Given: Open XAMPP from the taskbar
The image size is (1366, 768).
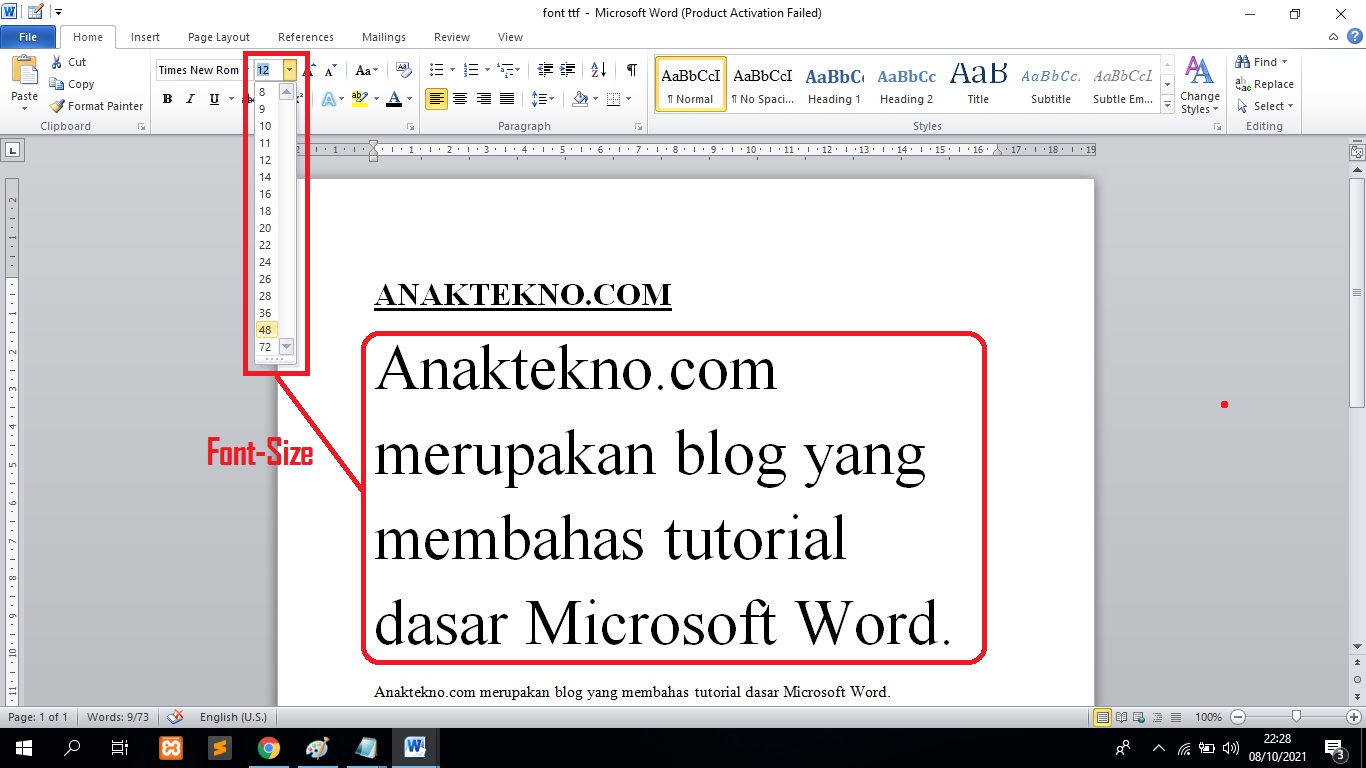Looking at the screenshot, I should [171, 748].
